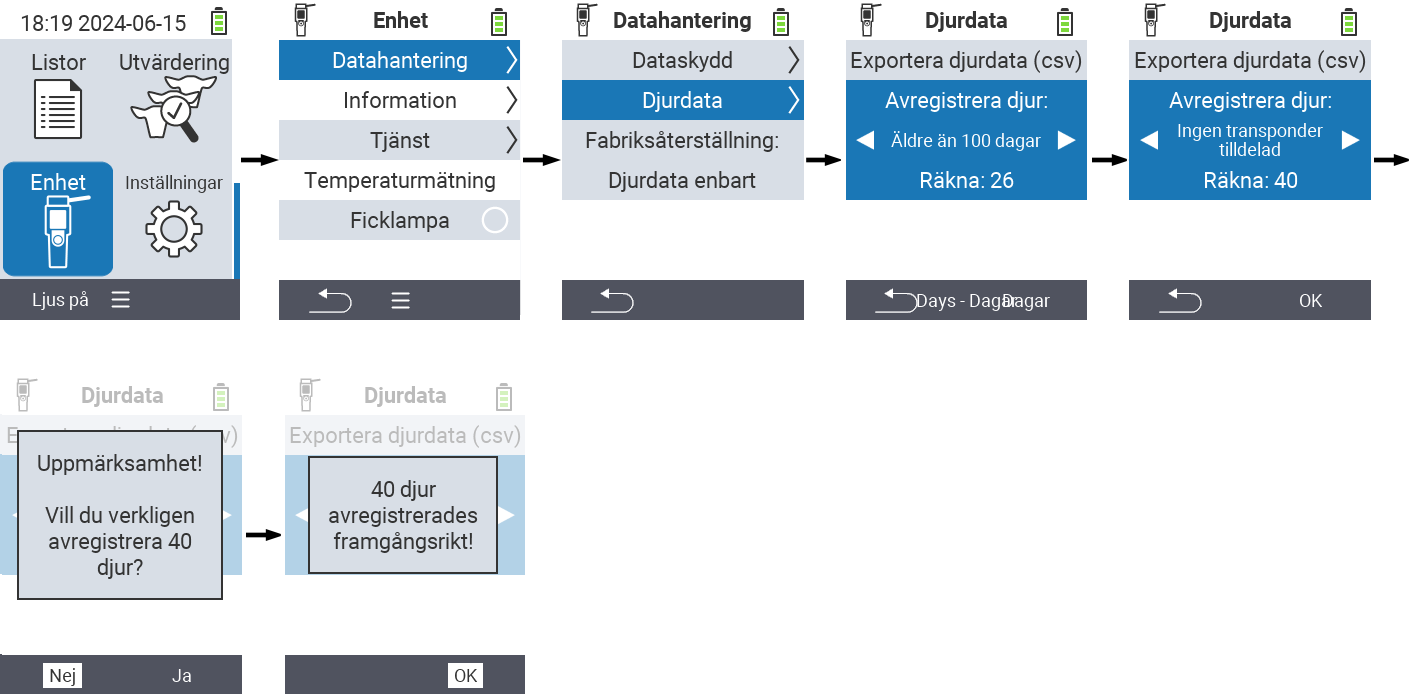This screenshot has width=1412, height=697.
Task: Expand the Datahantering menu entry
Action: pyautogui.click(x=399, y=60)
